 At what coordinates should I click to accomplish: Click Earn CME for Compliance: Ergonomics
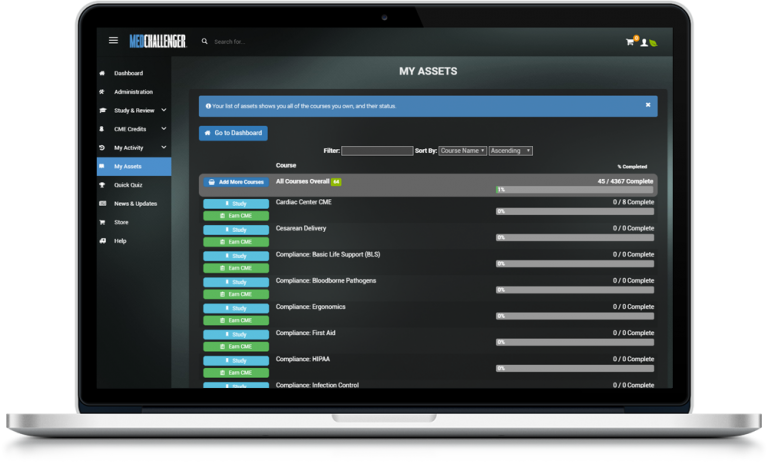point(236,320)
